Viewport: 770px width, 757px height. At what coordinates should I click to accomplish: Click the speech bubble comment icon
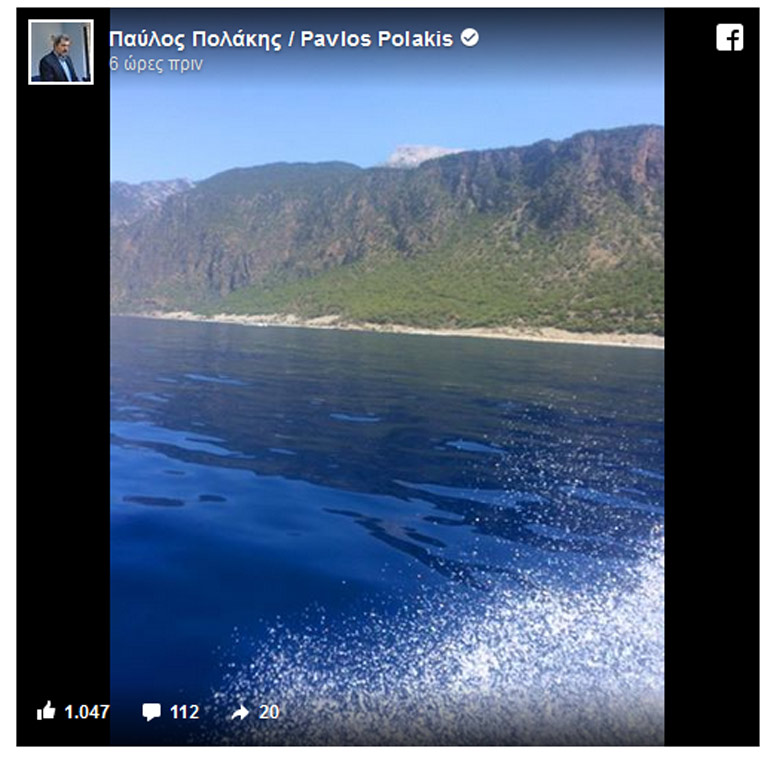151,712
